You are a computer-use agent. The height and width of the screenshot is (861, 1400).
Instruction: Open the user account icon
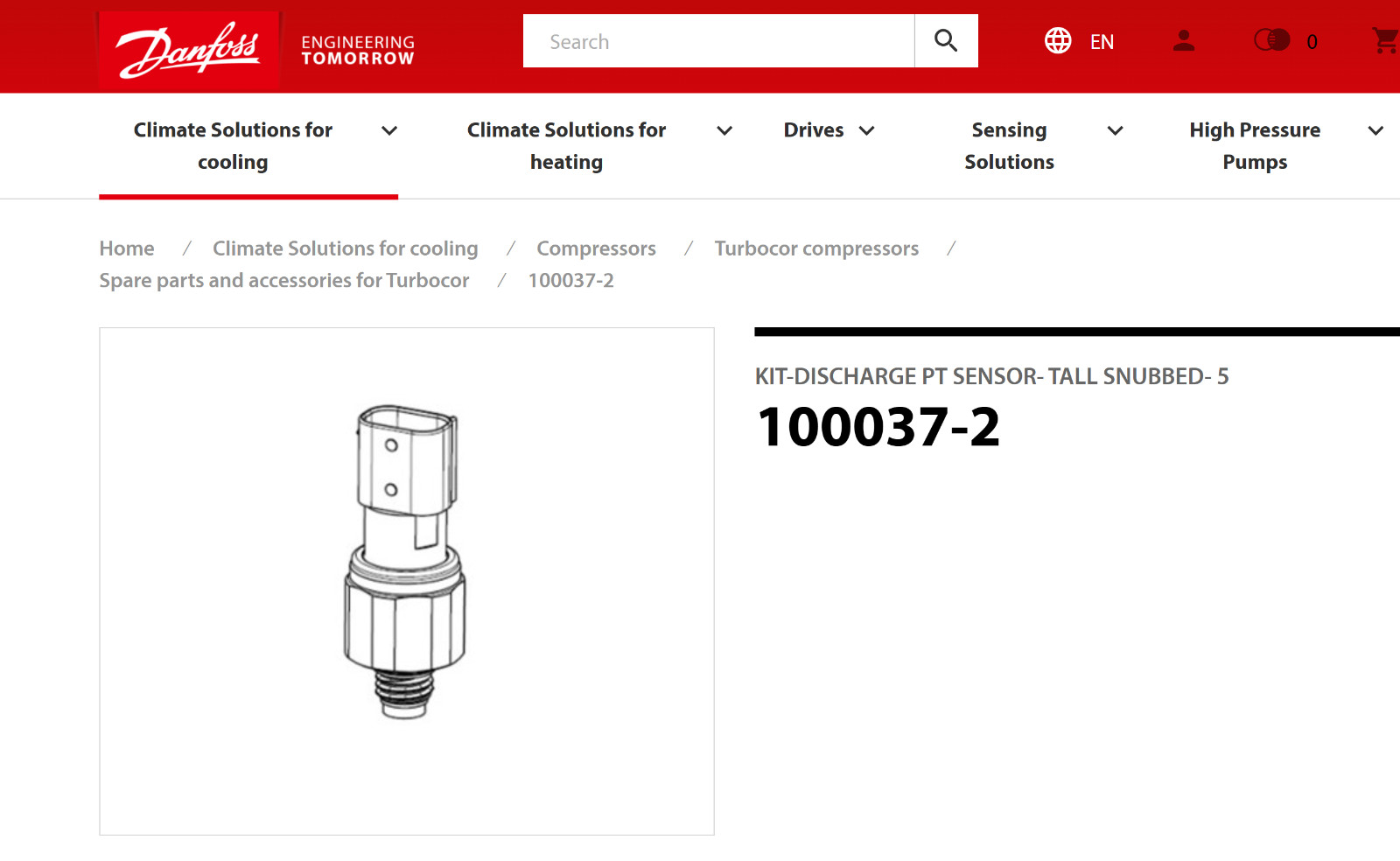1184,41
